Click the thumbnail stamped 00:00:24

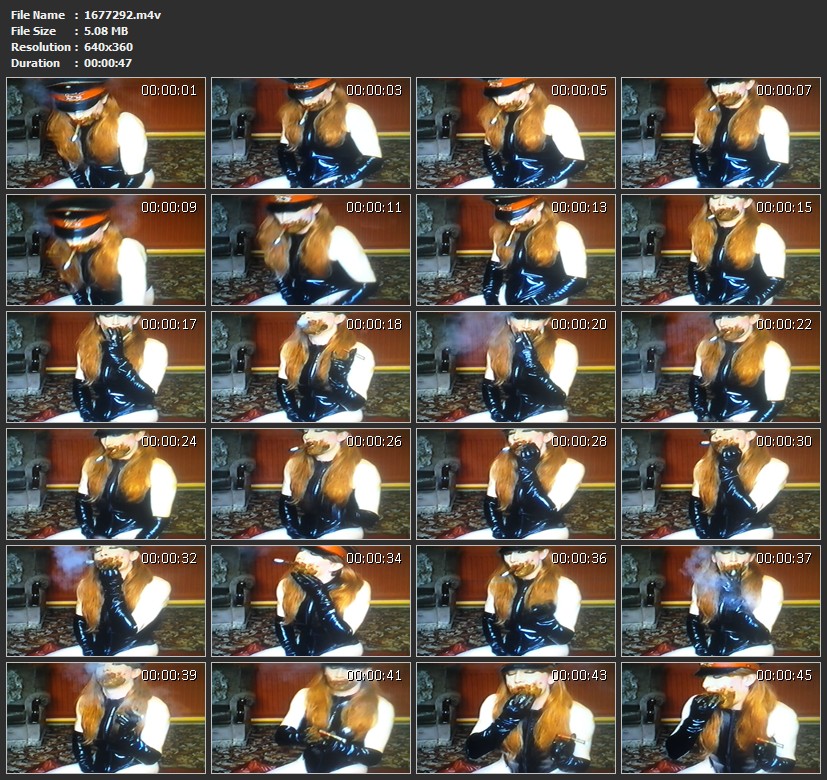coord(106,484)
